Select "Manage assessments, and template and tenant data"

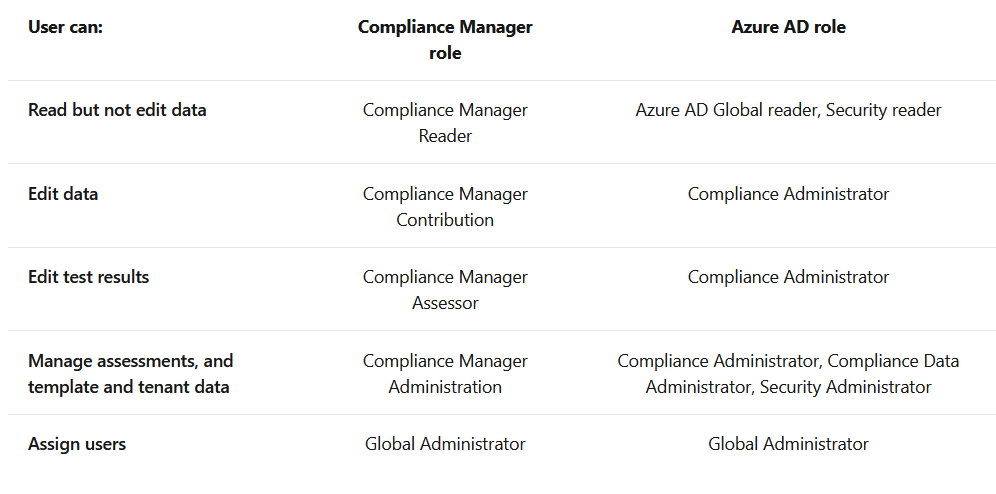pyautogui.click(x=130, y=374)
